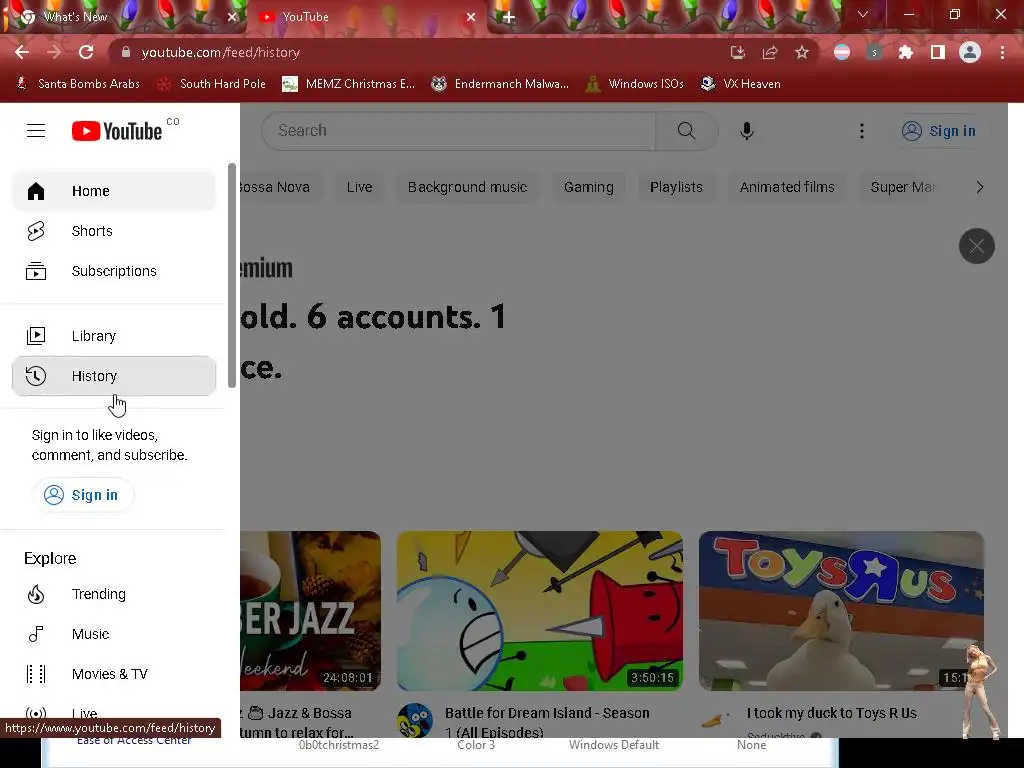Select the Live filter chip
The image size is (1024, 768).
(x=359, y=187)
